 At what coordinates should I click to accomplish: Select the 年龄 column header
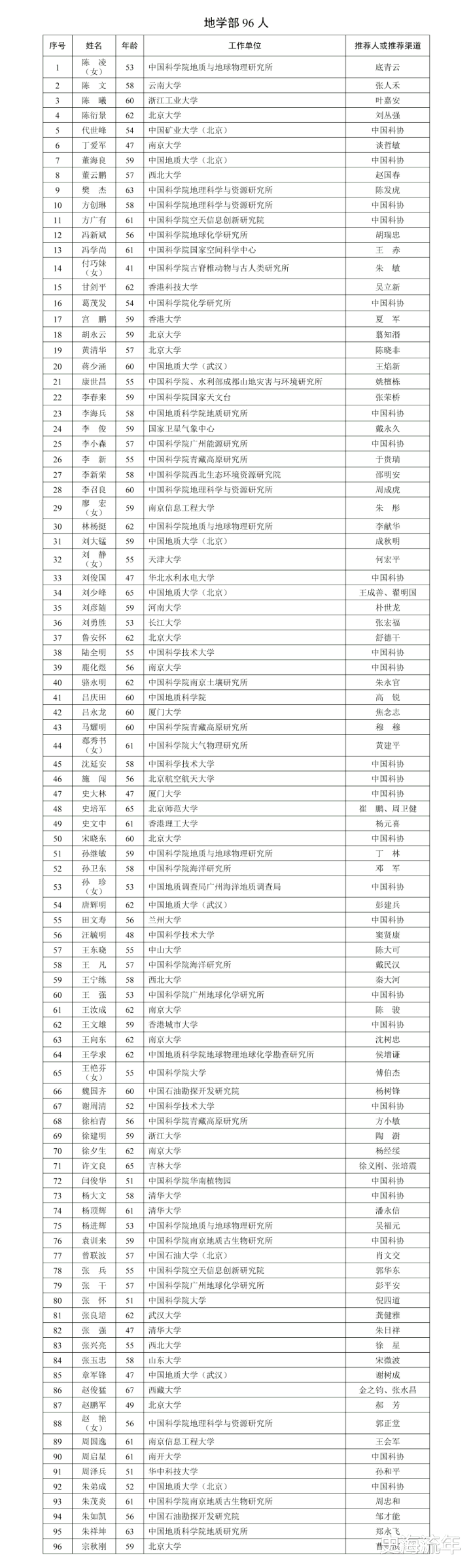point(129,46)
